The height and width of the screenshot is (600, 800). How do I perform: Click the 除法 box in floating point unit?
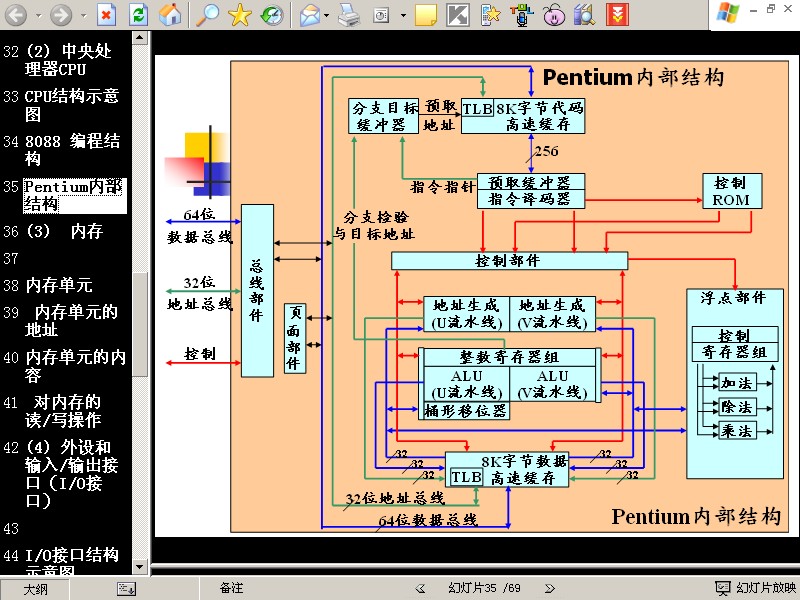738,407
